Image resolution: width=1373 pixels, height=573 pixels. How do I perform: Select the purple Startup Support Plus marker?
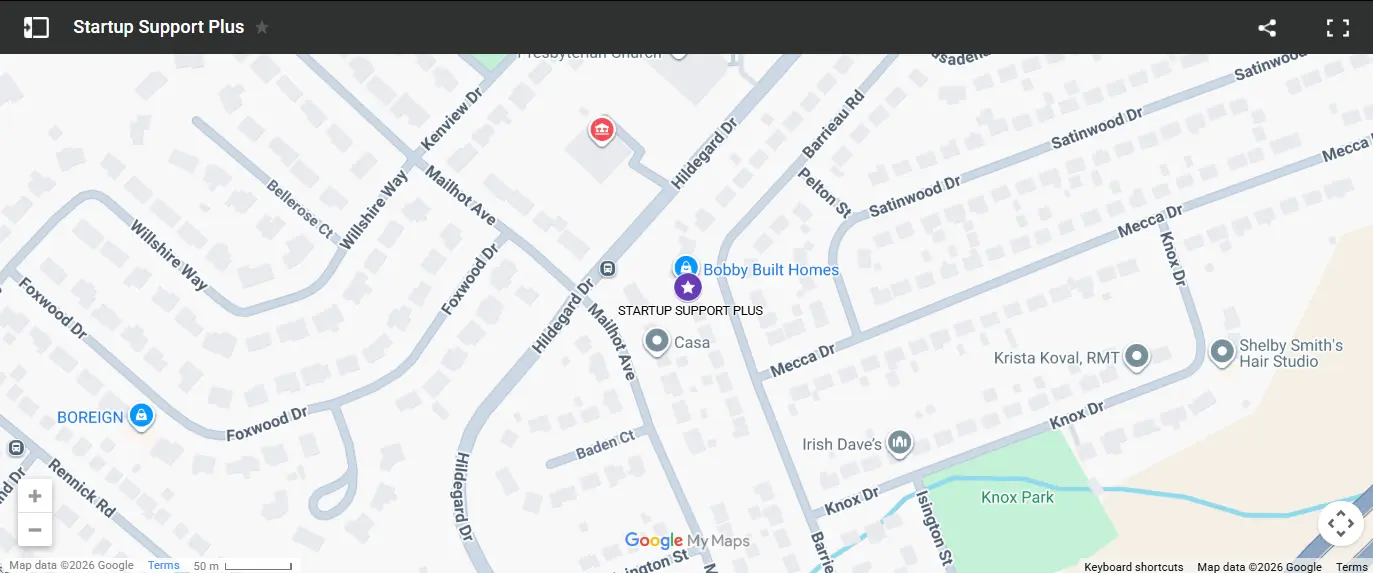[x=687, y=287]
